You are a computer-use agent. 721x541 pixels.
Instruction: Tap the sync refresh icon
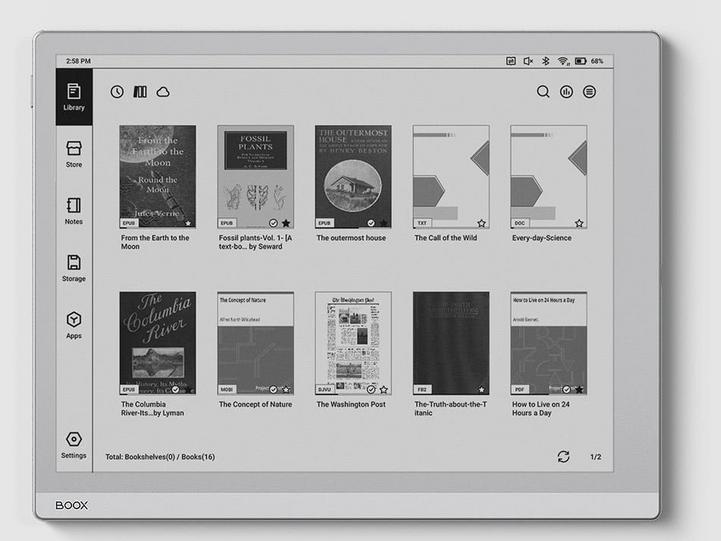tap(564, 457)
